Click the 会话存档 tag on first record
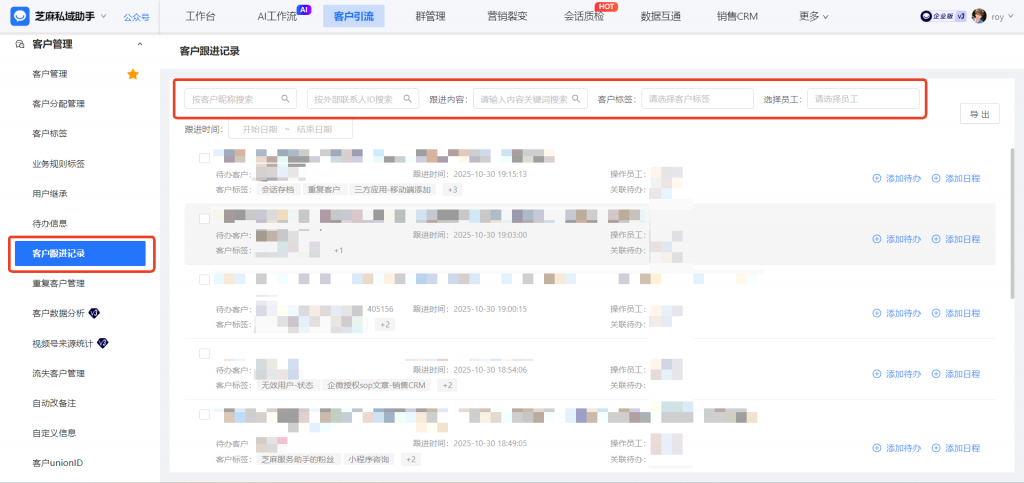 click(278, 190)
